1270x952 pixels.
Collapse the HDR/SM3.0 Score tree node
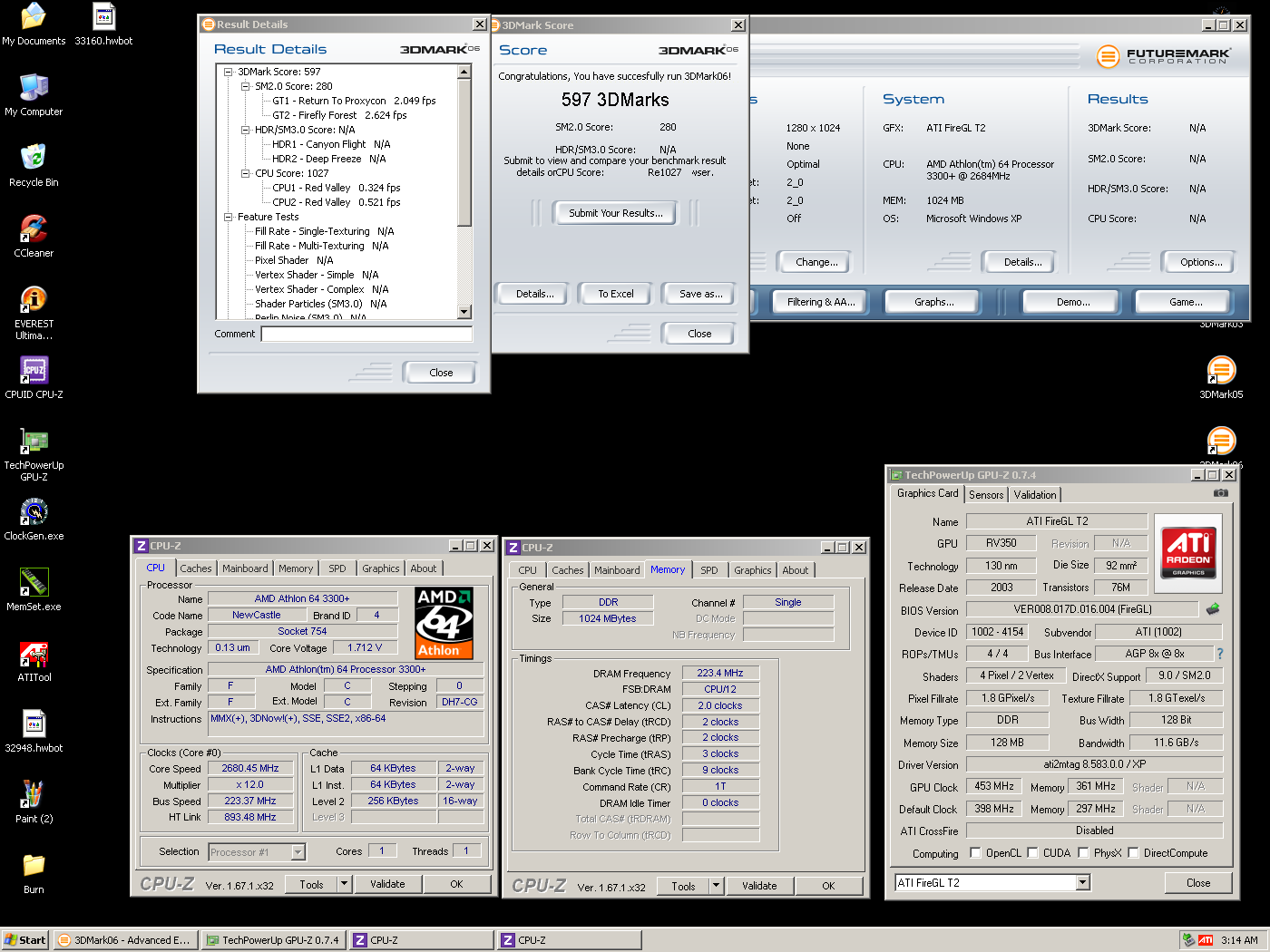(246, 130)
